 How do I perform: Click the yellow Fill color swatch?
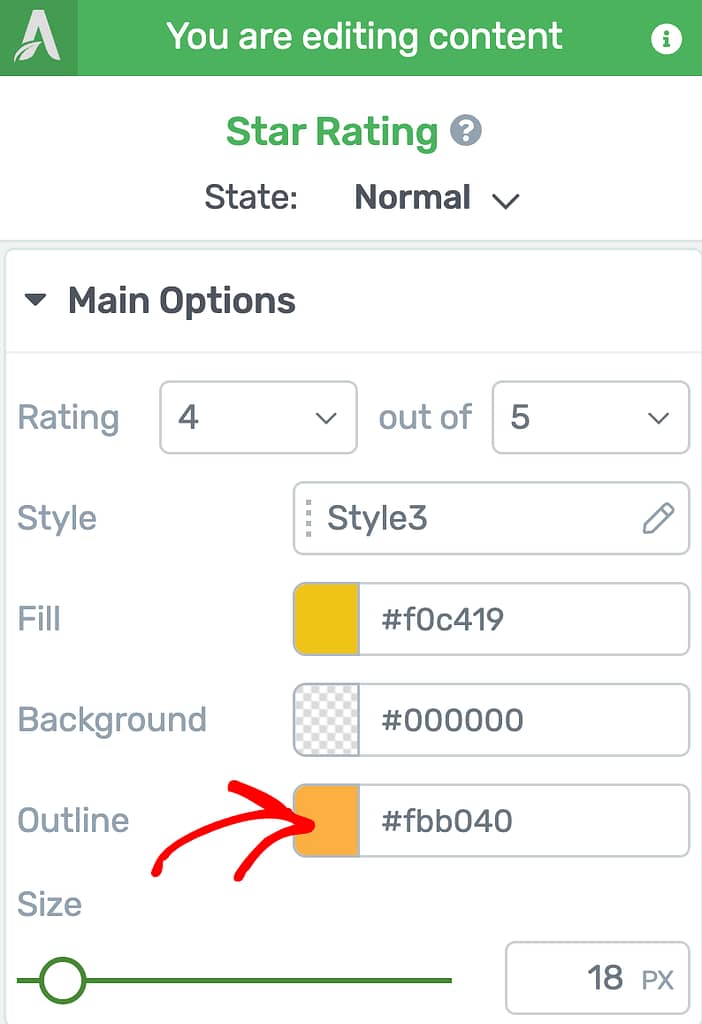tap(327, 619)
